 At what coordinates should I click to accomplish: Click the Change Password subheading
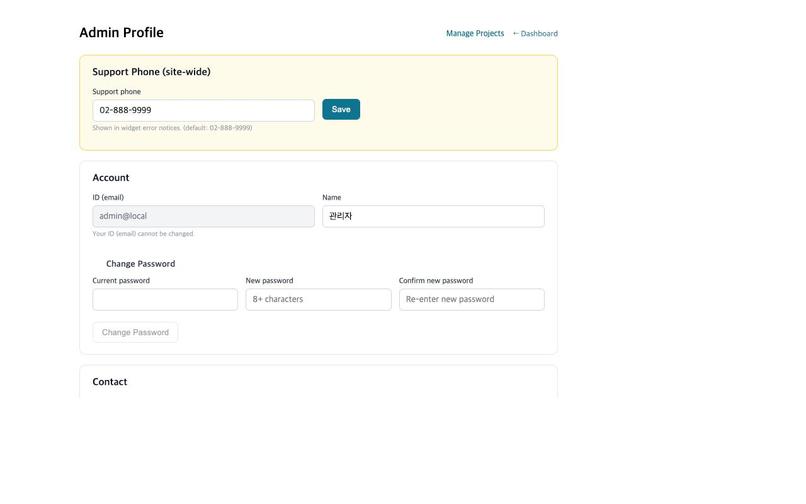coord(140,264)
